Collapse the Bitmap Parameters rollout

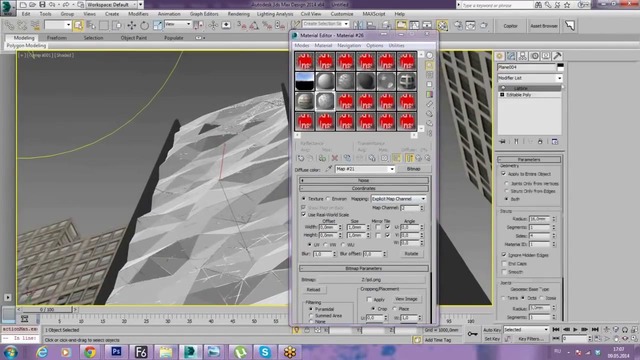(x=364, y=269)
